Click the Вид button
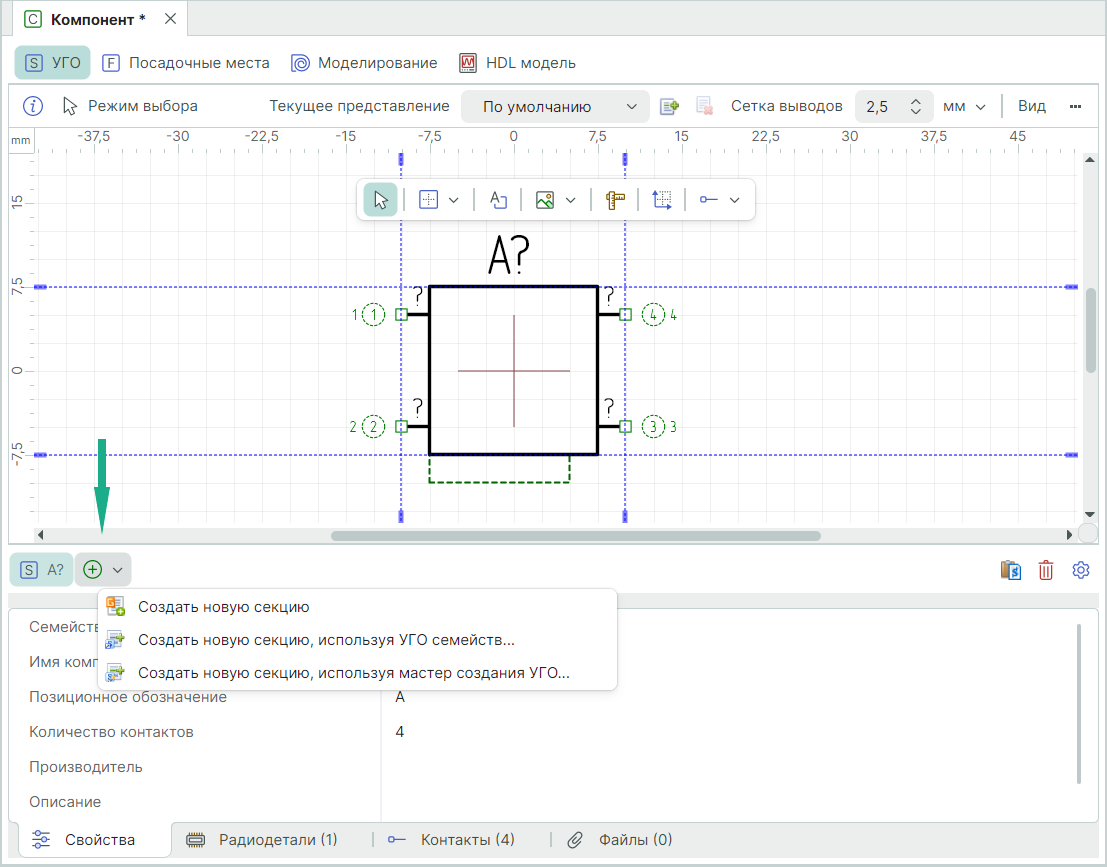Screen dimensions: 1107x867 coord(1031,106)
